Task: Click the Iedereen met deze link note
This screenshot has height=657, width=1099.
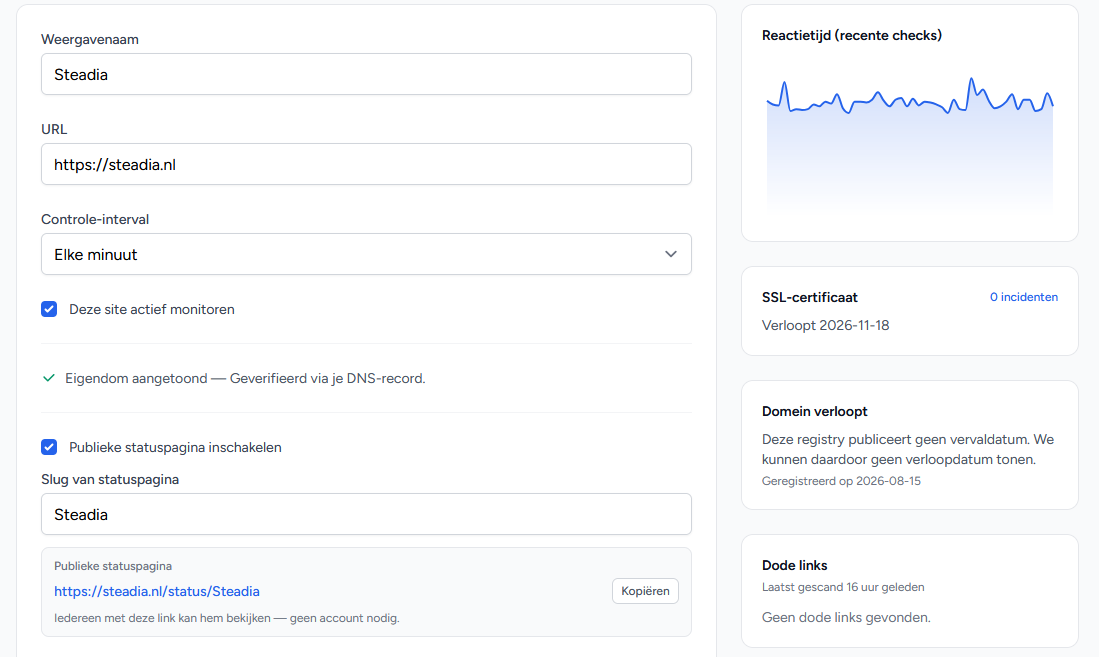Action: (226, 618)
